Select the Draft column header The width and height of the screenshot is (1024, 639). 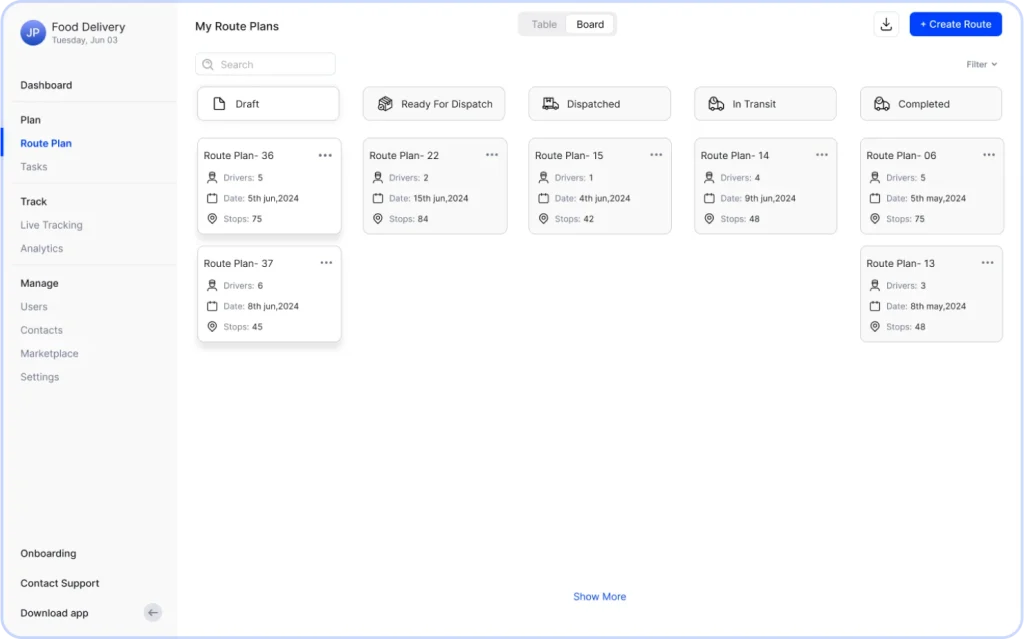[x=268, y=103]
